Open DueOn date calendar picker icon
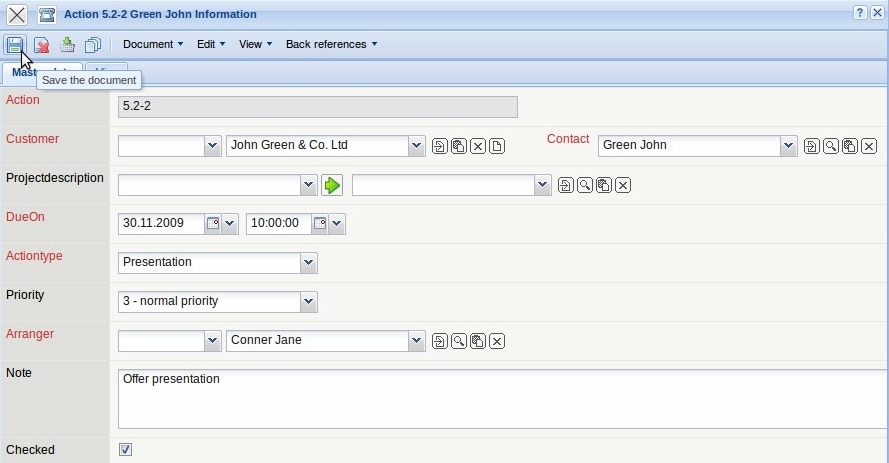This screenshot has height=463, width=889. tap(213, 223)
